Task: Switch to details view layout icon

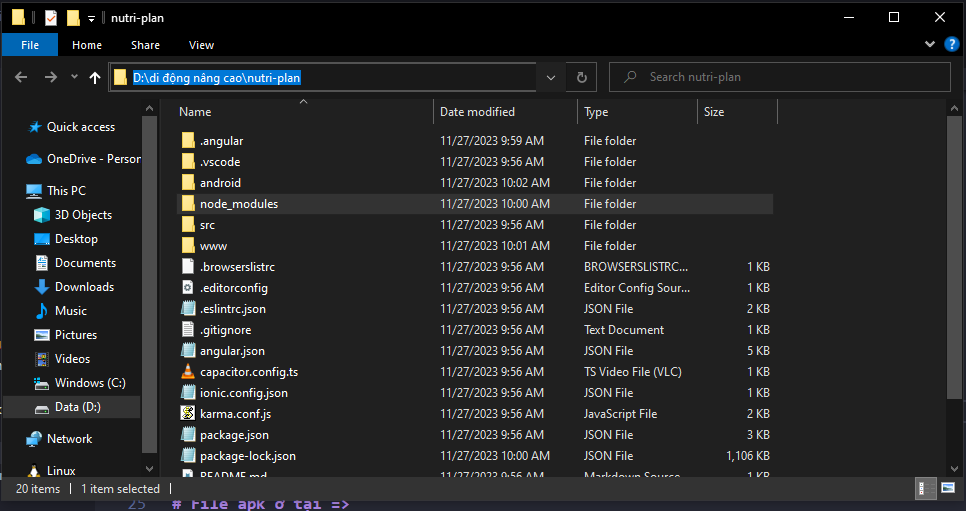Action: pyautogui.click(x=925, y=489)
